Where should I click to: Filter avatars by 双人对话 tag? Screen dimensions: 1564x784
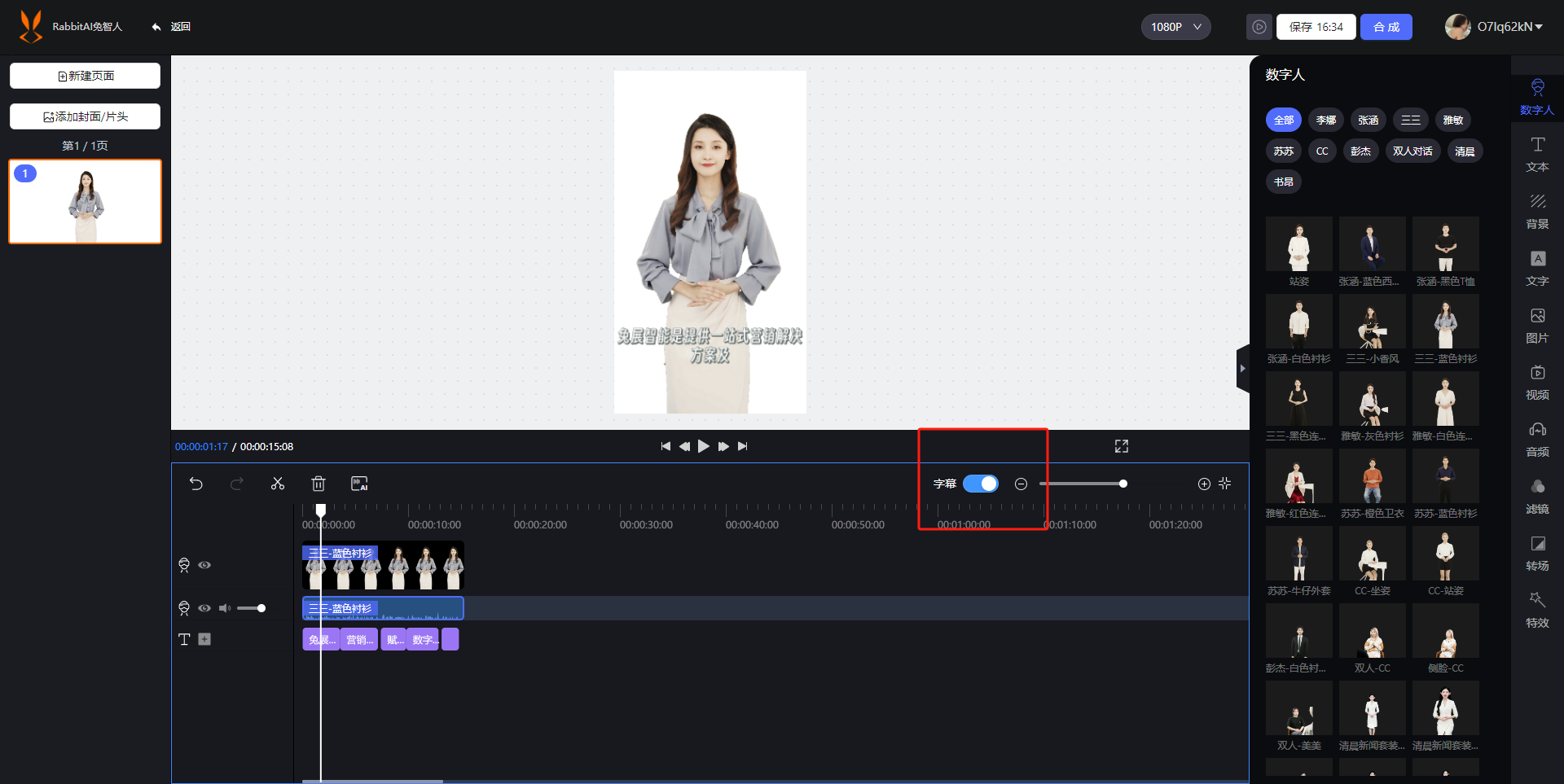click(1412, 151)
